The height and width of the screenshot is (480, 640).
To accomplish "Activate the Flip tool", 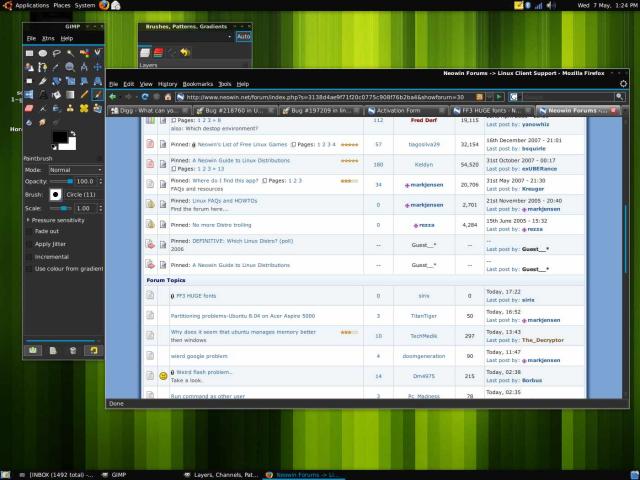I will pyautogui.click(x=29, y=95).
